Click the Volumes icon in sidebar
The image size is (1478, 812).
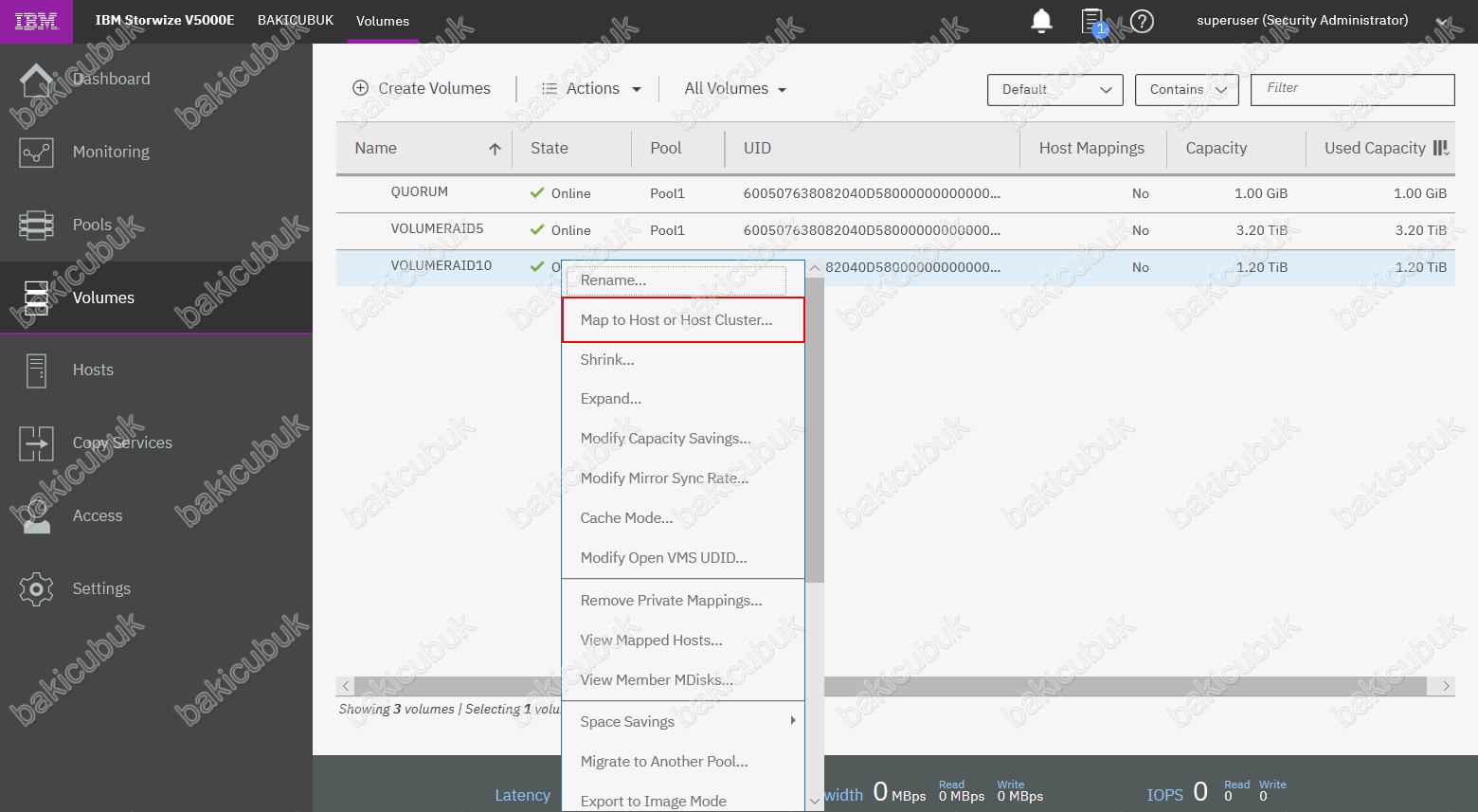coord(36,298)
